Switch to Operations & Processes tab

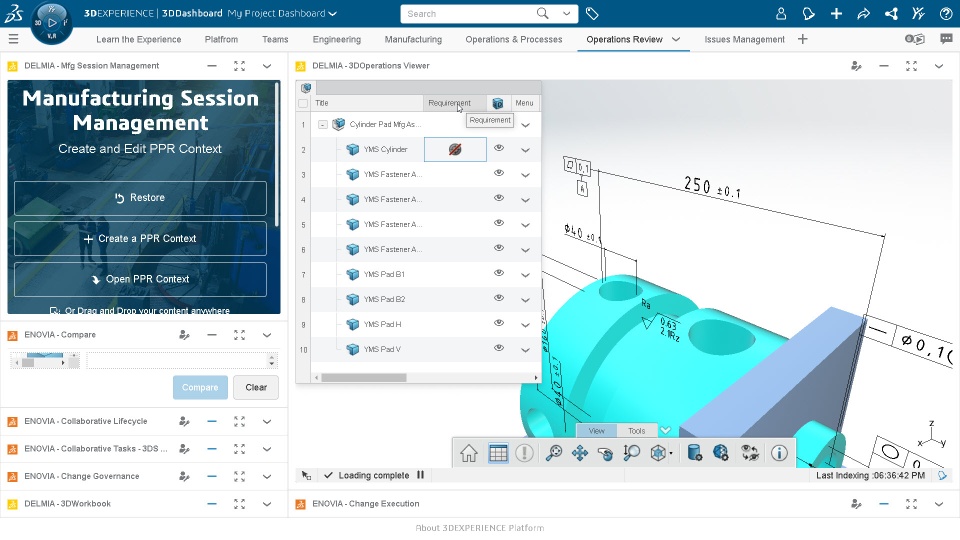(514, 39)
